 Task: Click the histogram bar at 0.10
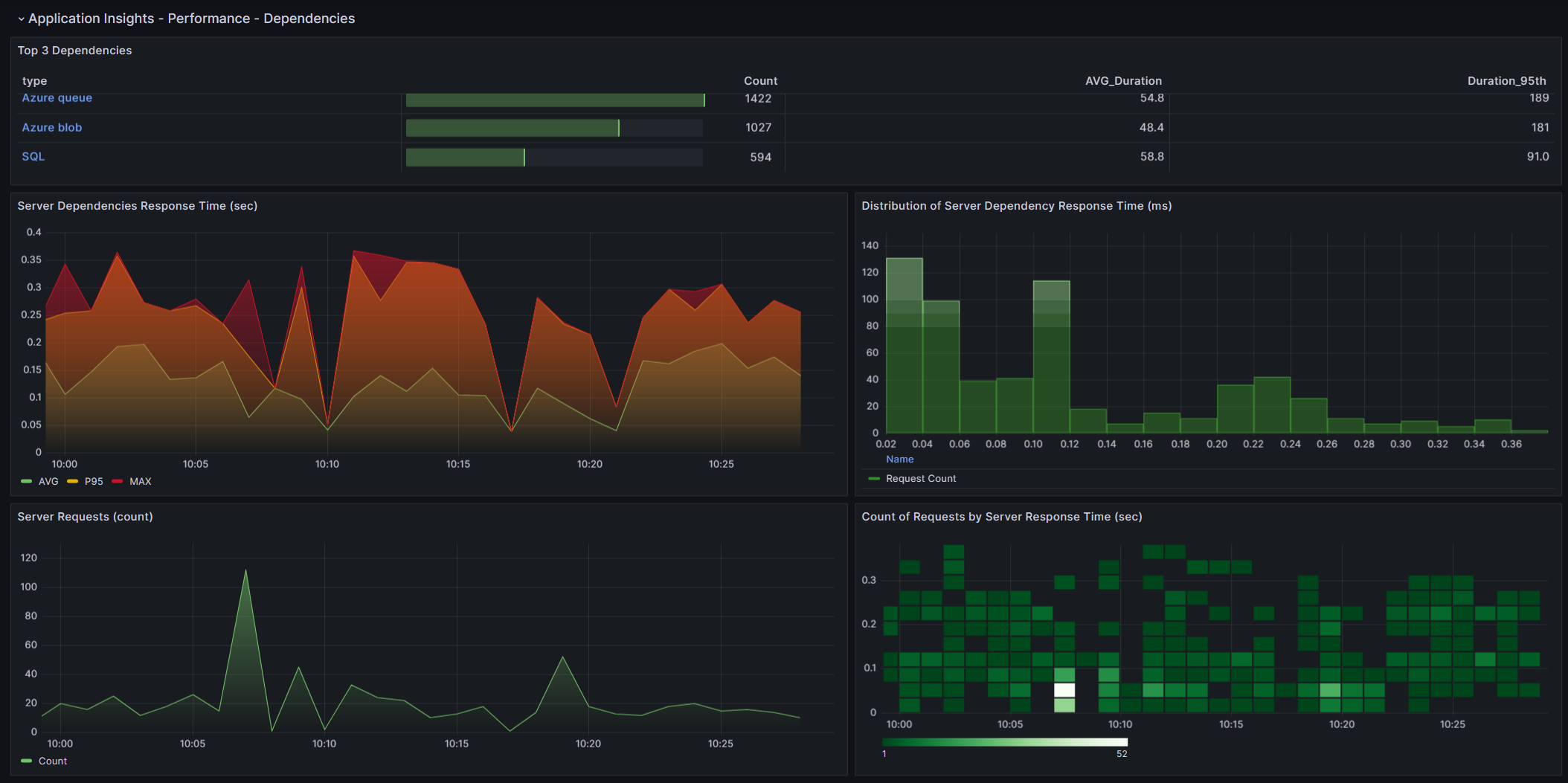[x=1052, y=357]
